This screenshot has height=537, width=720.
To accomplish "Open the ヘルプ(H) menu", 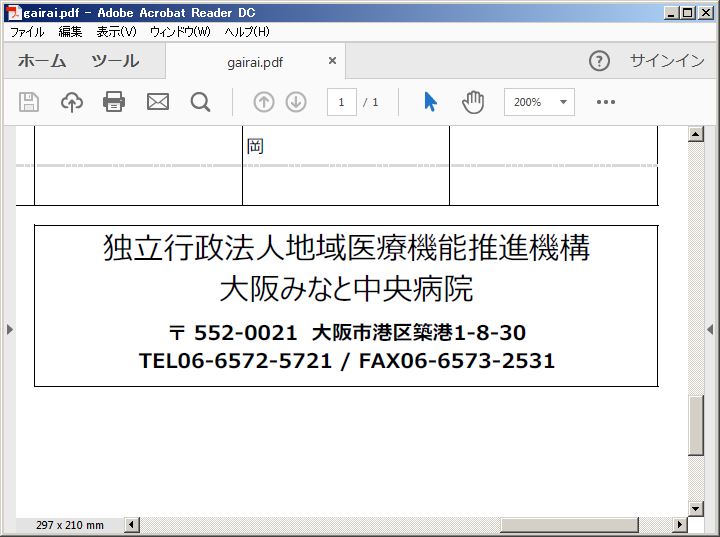I will 247,32.
